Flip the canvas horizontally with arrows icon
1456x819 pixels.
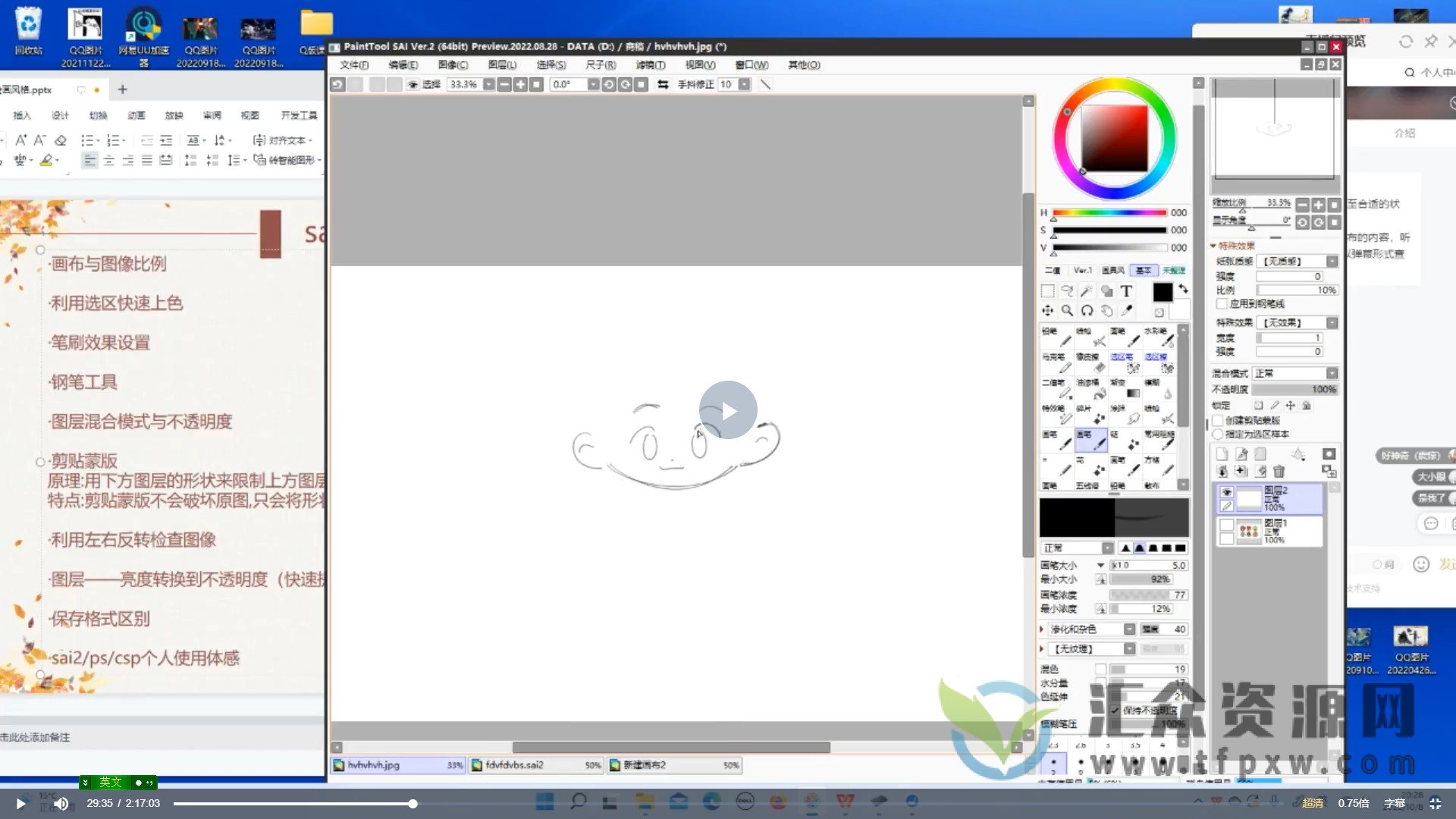tap(663, 84)
